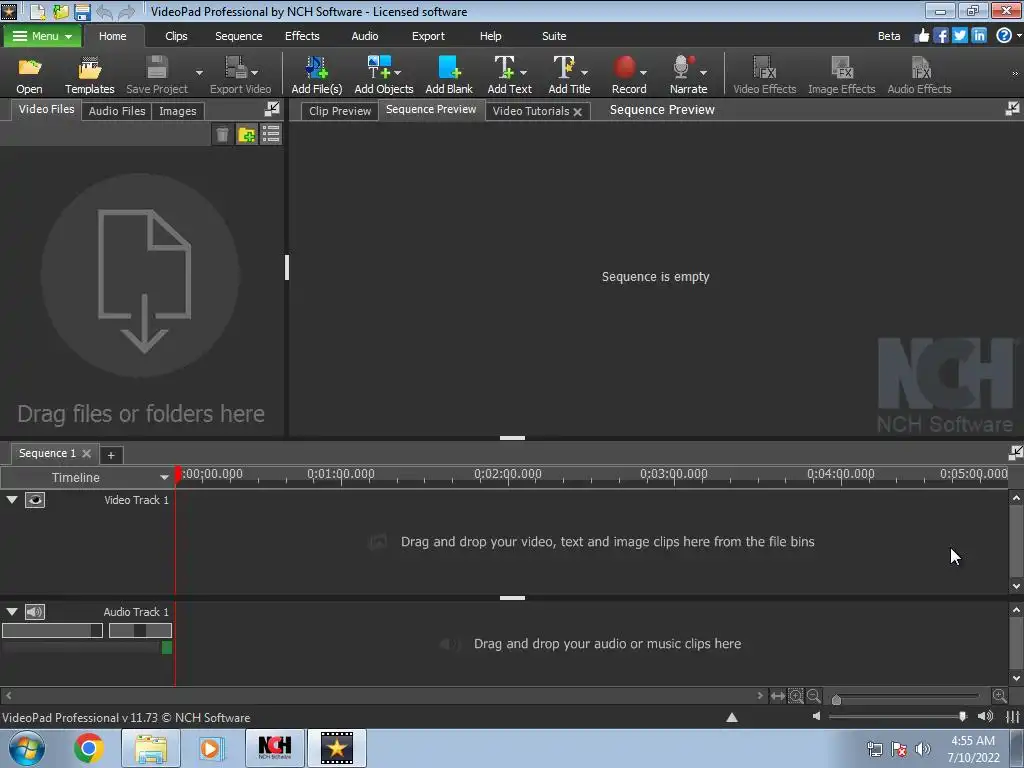
Task: Expand Record dropdown arrow
Action: pyautogui.click(x=643, y=72)
